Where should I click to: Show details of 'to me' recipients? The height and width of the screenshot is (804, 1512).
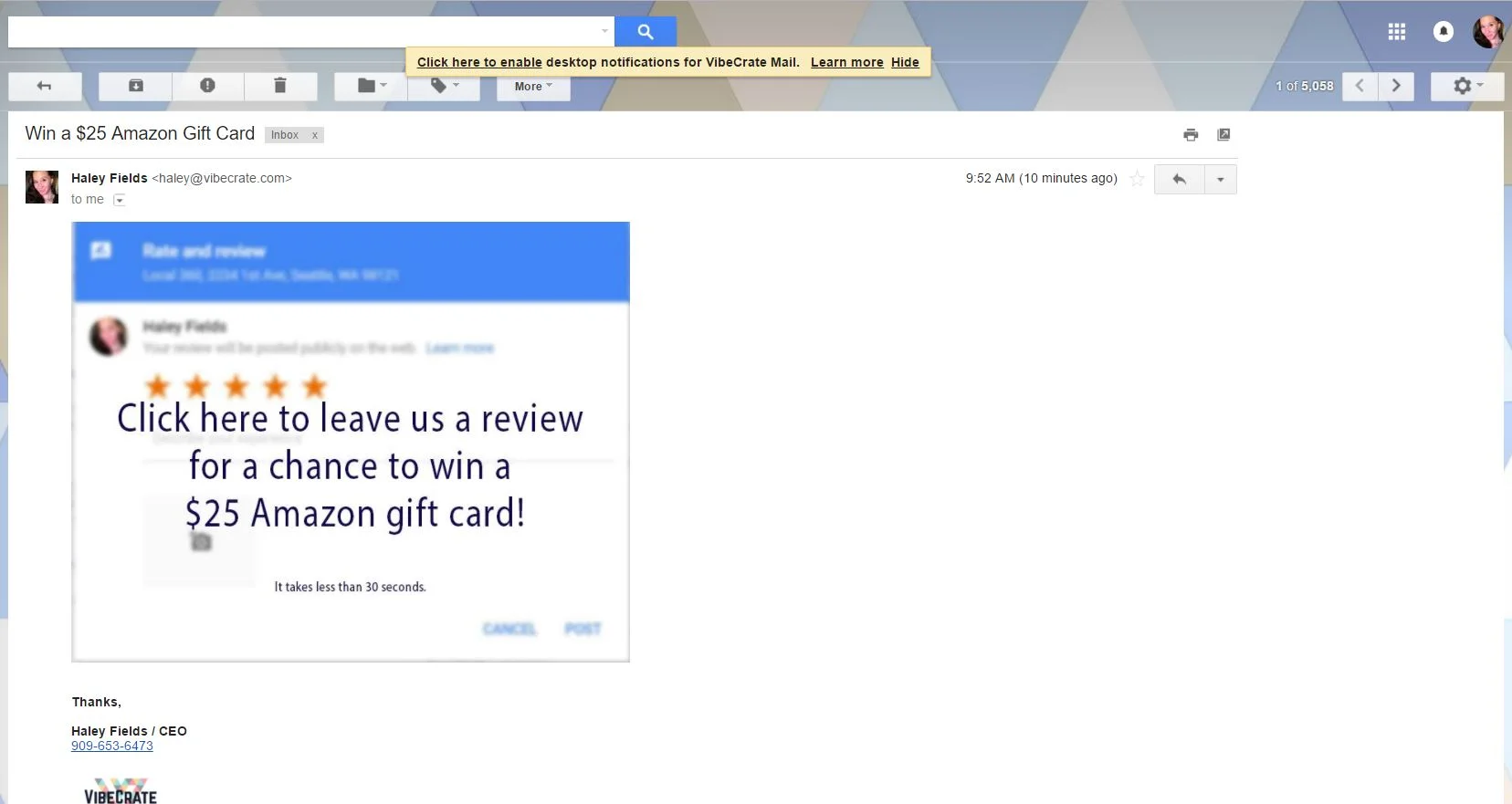coord(119,200)
